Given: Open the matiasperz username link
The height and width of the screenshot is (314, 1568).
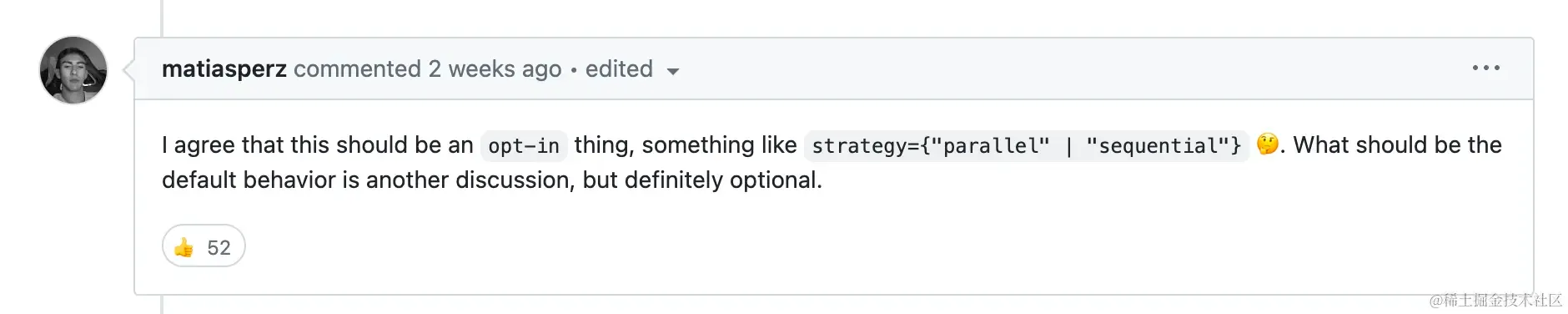Looking at the screenshot, I should coord(224,68).
